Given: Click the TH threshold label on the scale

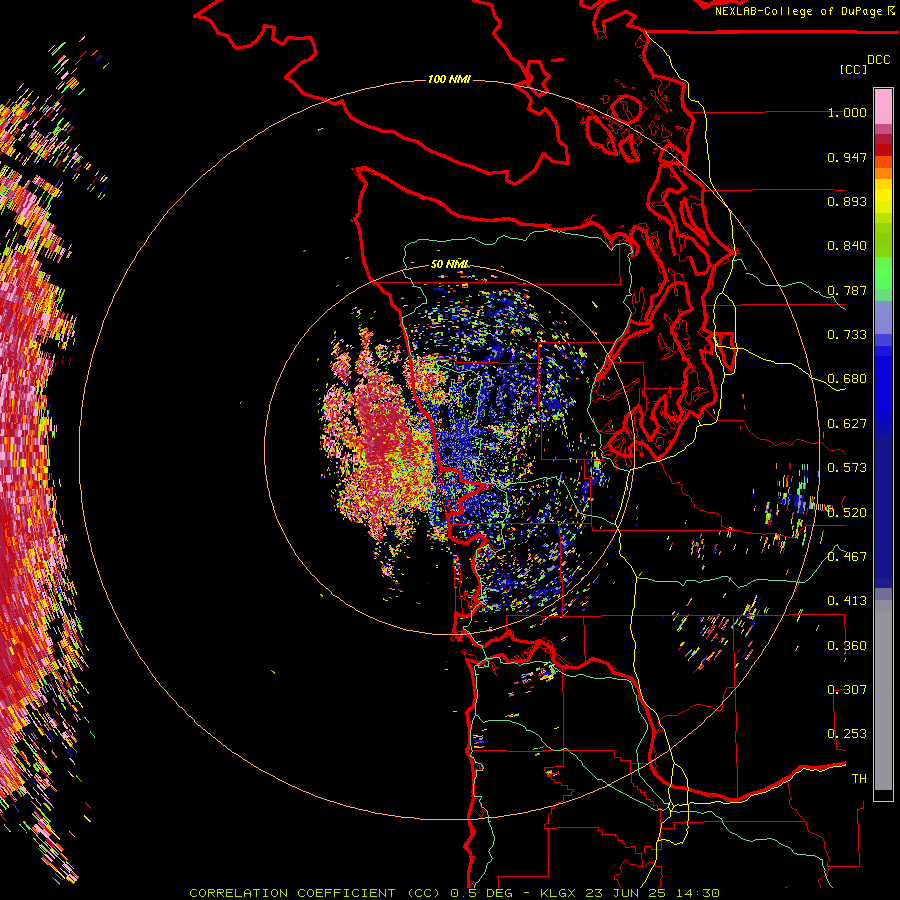Looking at the screenshot, I should [859, 779].
